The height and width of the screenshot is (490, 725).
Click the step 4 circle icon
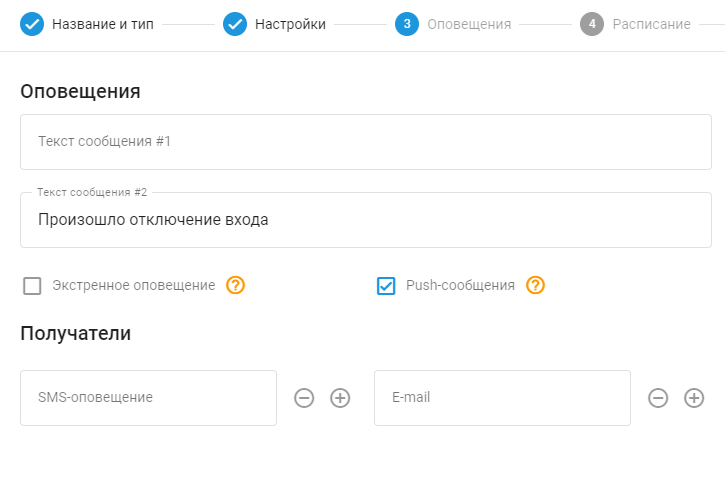point(592,24)
